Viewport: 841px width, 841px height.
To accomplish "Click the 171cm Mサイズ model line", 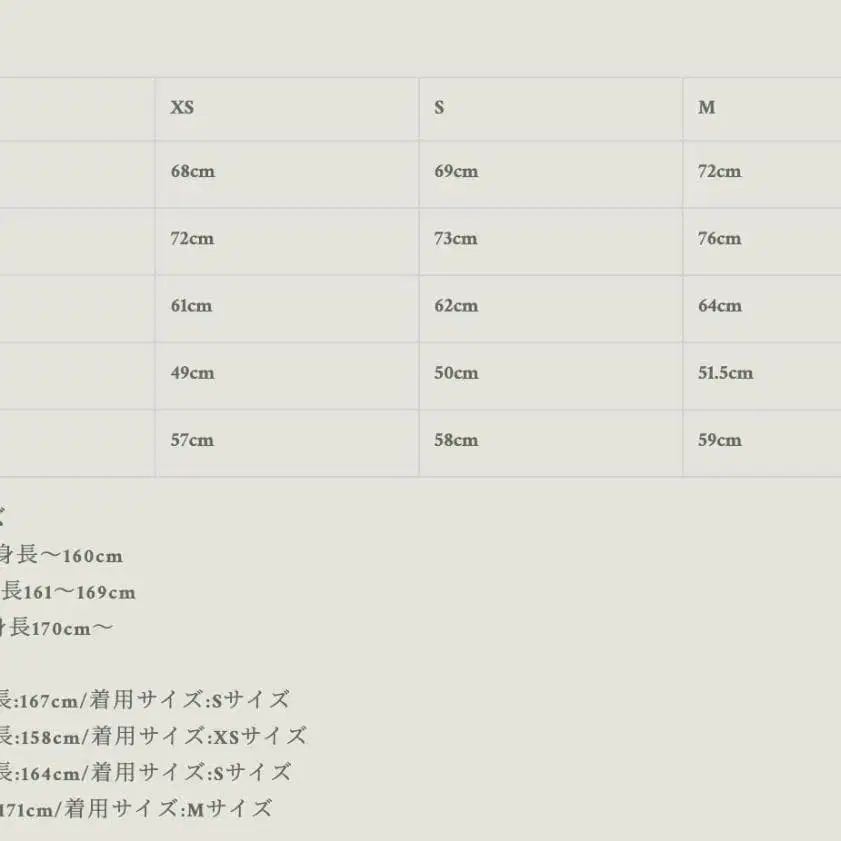I will pos(135,809).
